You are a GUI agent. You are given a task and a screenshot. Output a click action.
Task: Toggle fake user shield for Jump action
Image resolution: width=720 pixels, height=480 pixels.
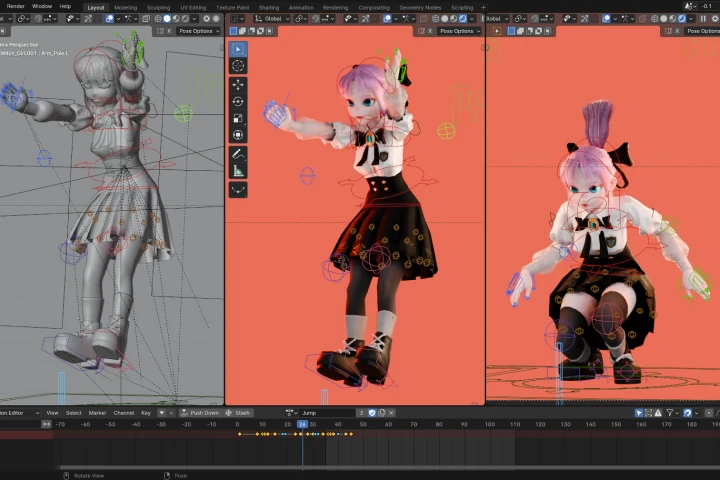(x=372, y=413)
